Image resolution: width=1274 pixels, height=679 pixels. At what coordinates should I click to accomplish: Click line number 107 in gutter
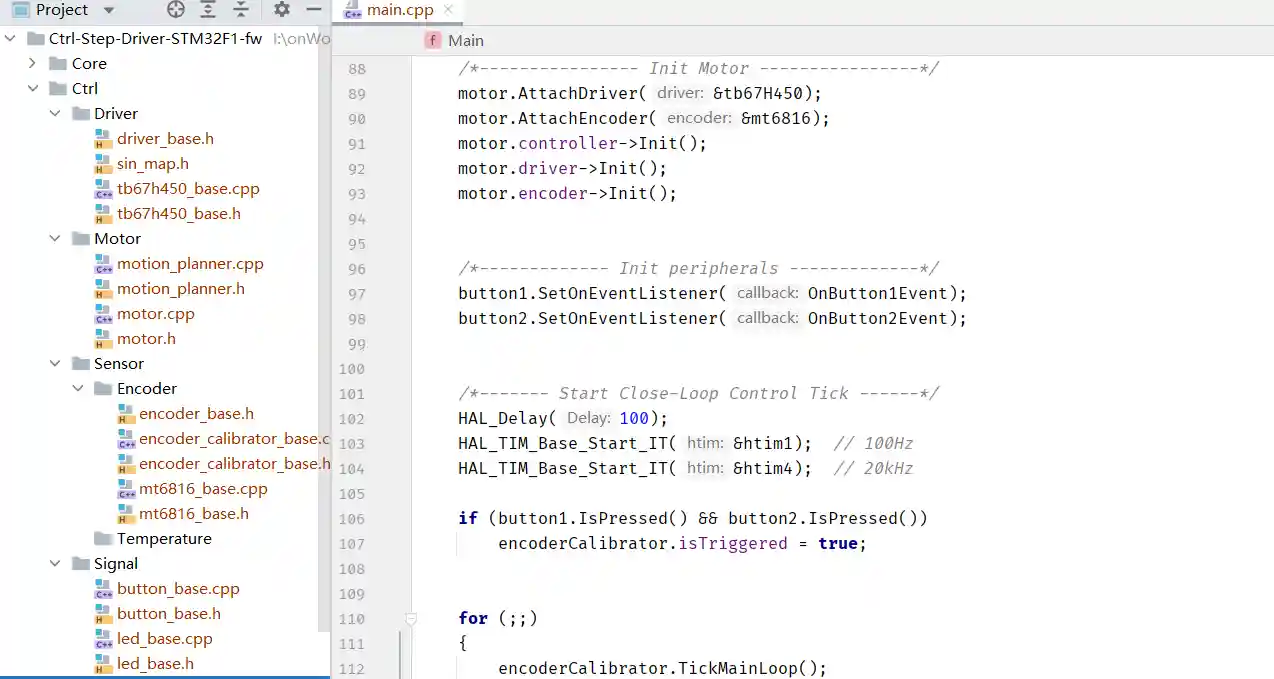(352, 544)
